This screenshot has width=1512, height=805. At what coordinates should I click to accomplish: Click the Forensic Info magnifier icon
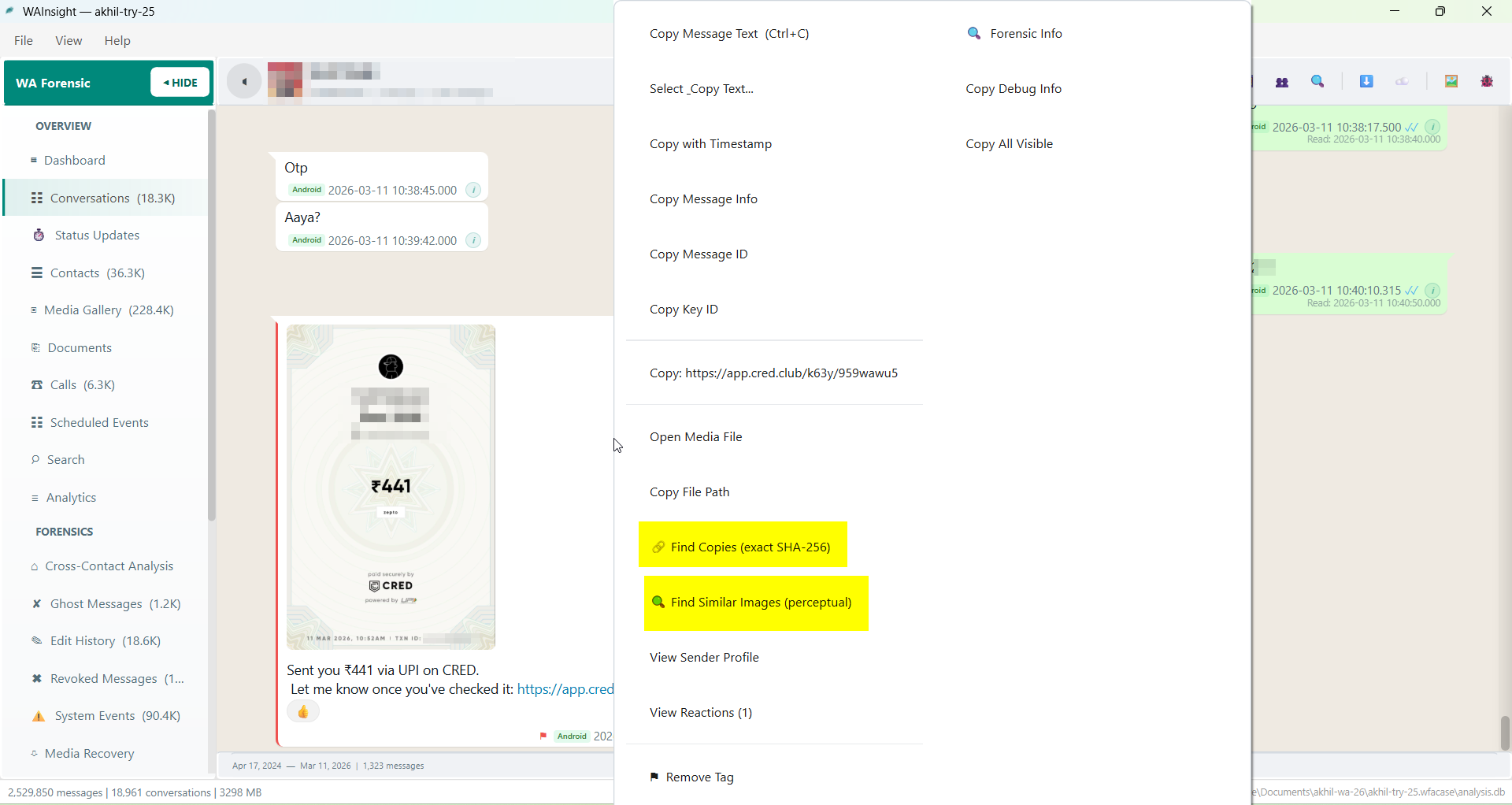pyautogui.click(x=974, y=33)
